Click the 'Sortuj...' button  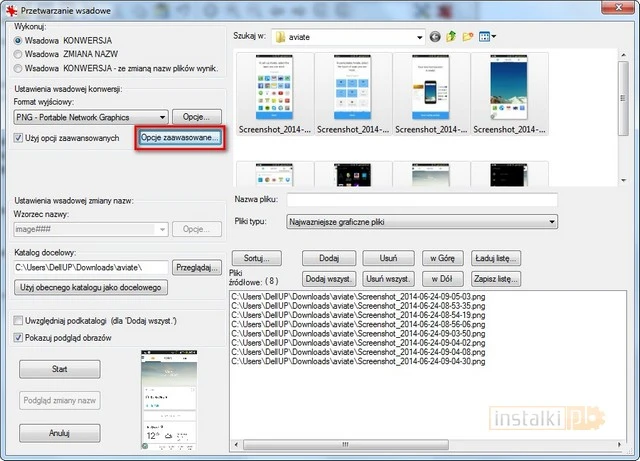256,258
